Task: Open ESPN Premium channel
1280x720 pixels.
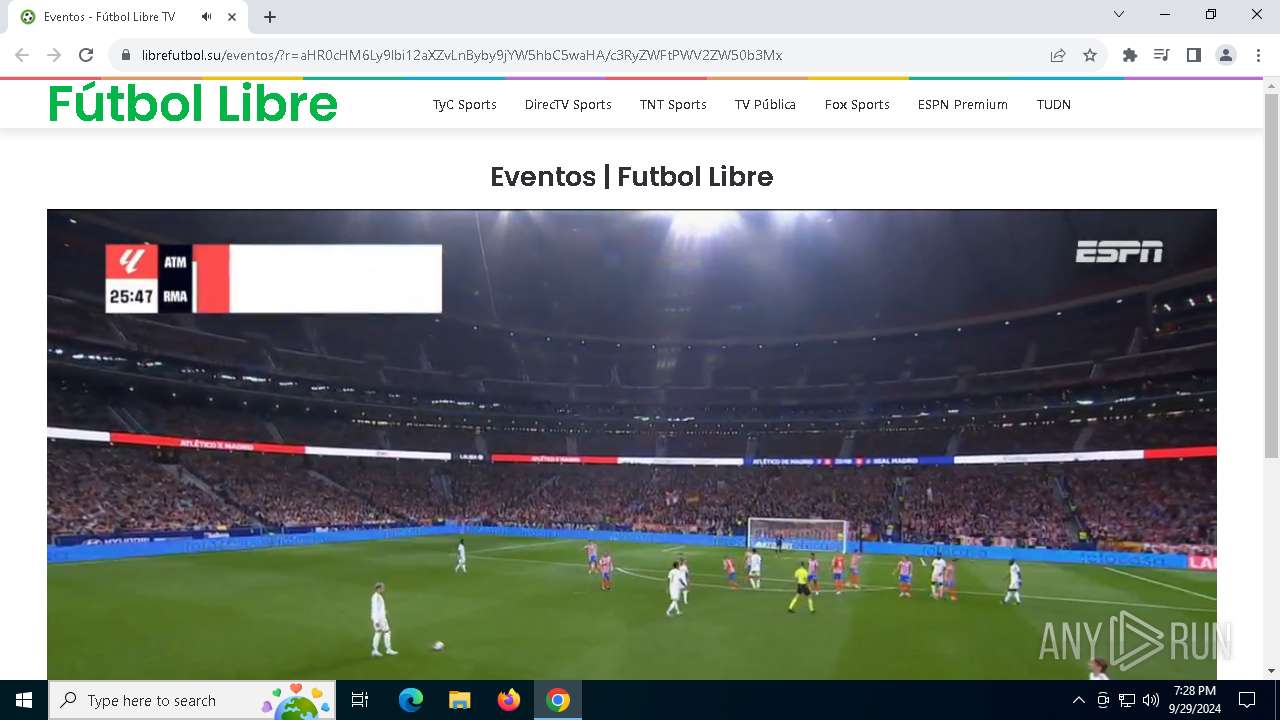Action: point(963,104)
